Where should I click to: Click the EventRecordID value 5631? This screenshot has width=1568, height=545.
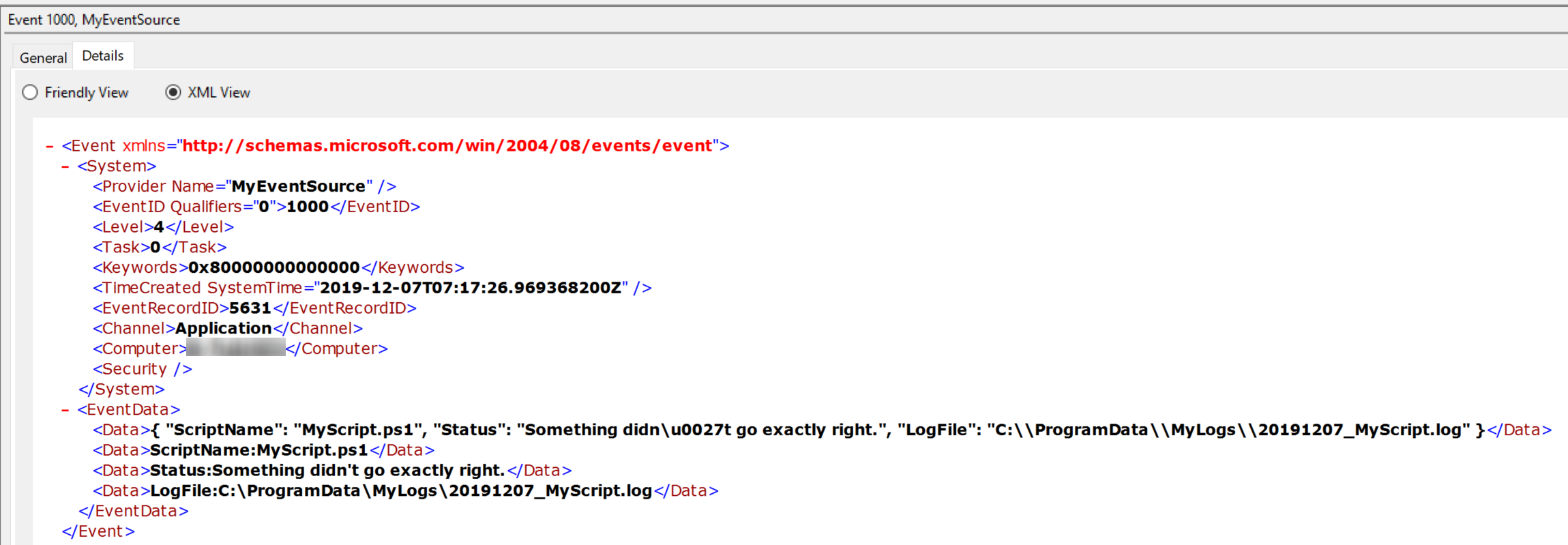[250, 308]
